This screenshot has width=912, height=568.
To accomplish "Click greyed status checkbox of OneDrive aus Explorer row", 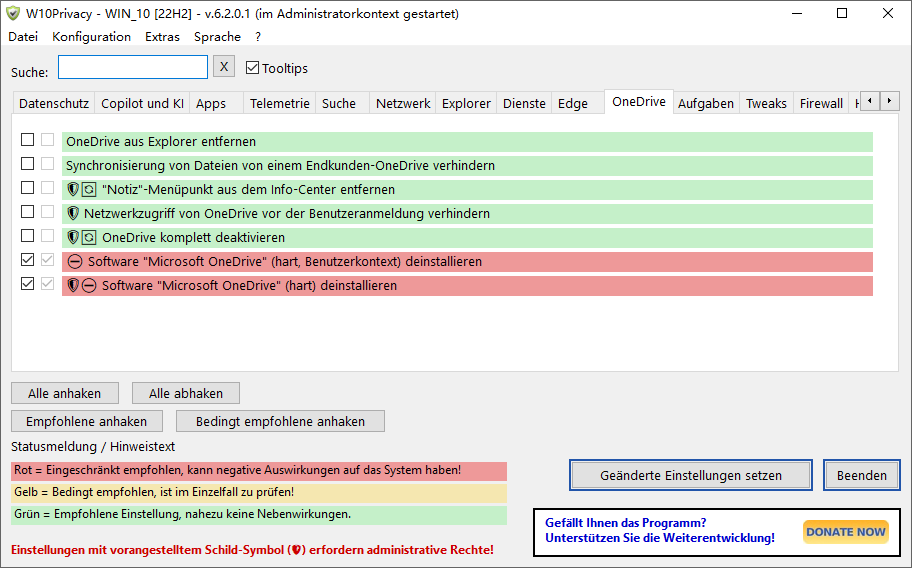I will click(x=48, y=140).
